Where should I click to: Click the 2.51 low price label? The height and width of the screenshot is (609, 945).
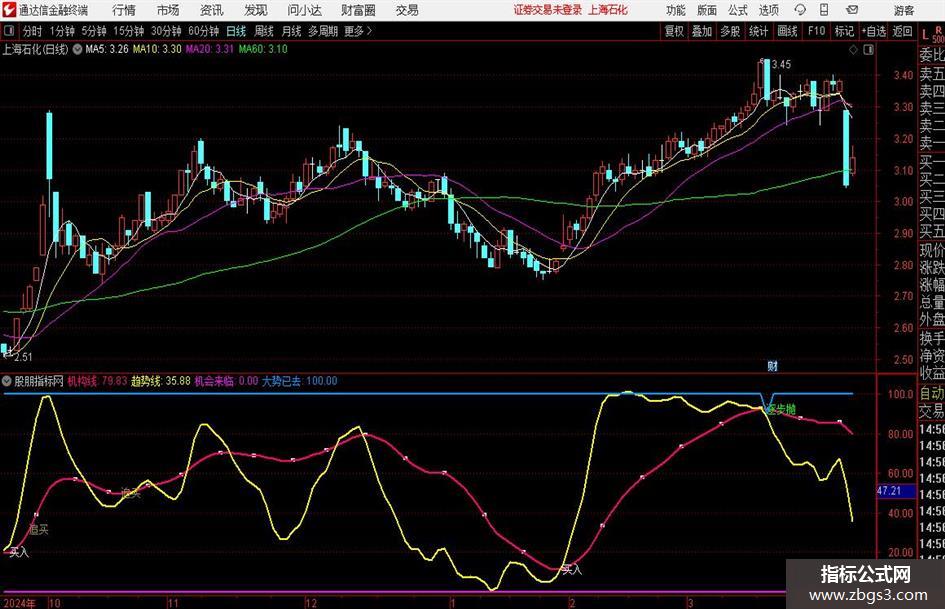(x=23, y=357)
